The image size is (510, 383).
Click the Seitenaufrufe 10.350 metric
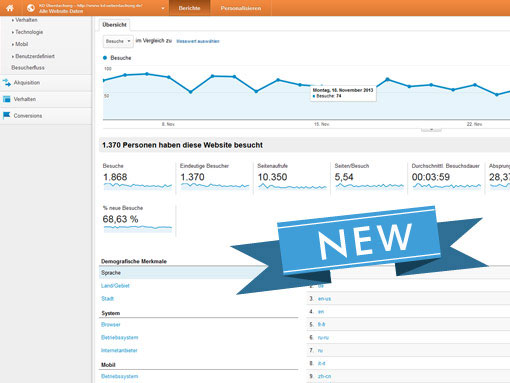pos(292,177)
